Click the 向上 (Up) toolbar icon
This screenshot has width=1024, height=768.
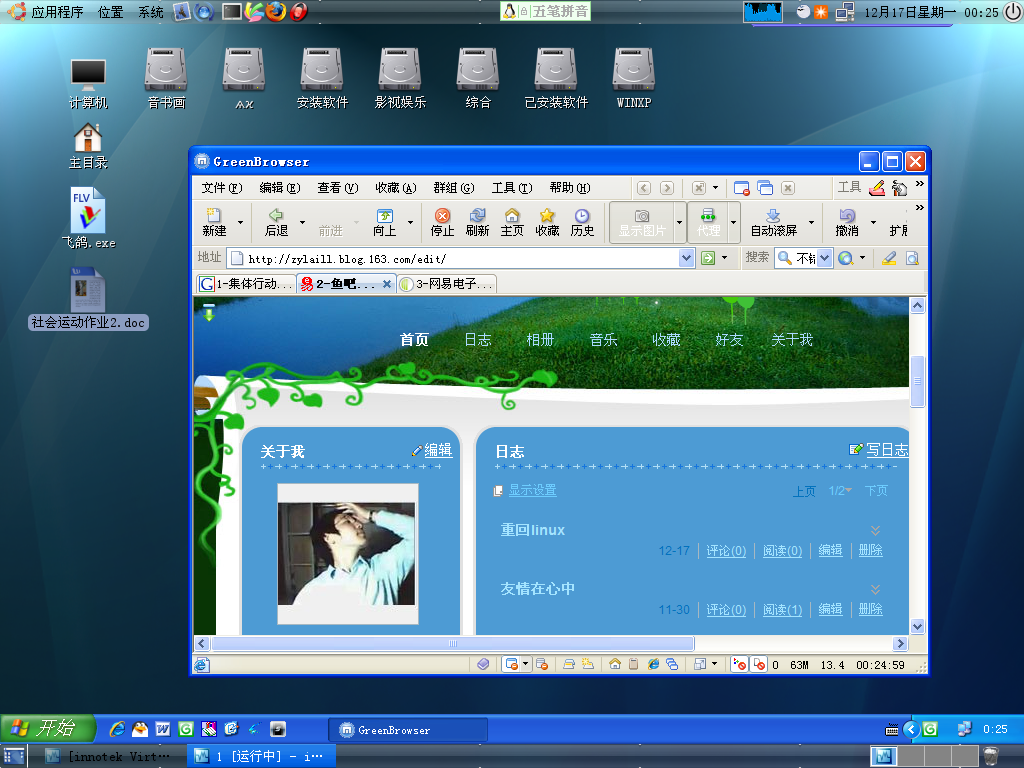point(385,223)
